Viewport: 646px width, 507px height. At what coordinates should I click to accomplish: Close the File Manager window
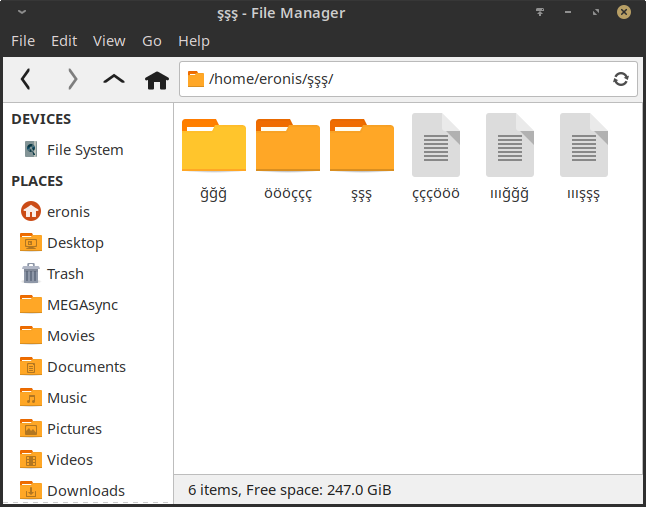[x=624, y=12]
